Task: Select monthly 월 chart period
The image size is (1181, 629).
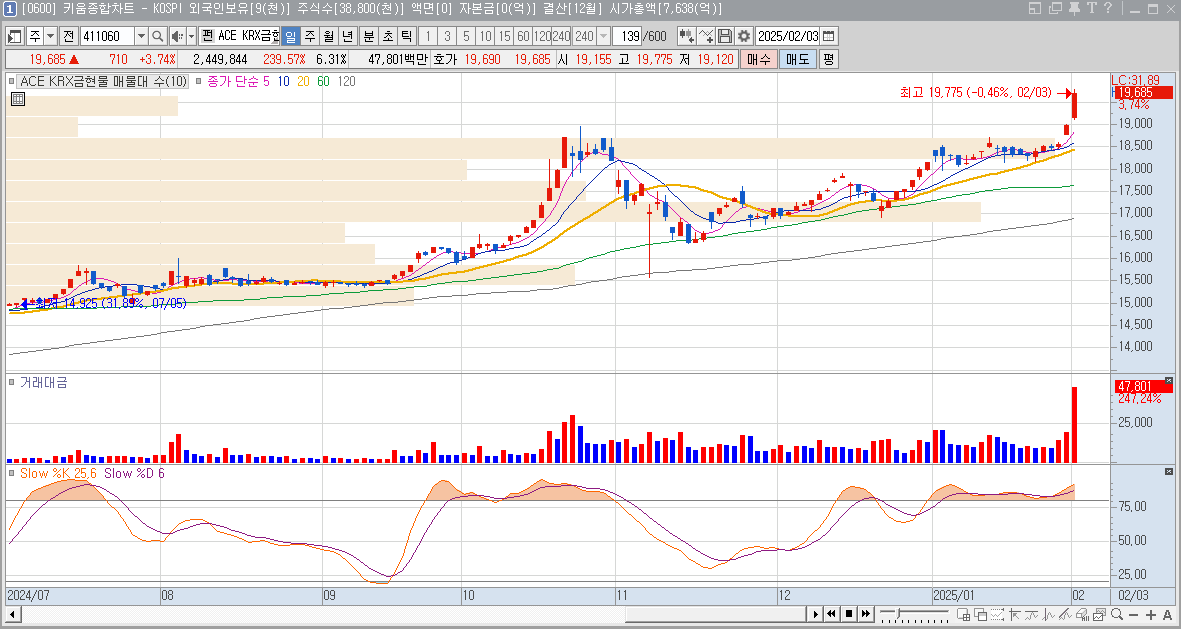Action: point(328,36)
